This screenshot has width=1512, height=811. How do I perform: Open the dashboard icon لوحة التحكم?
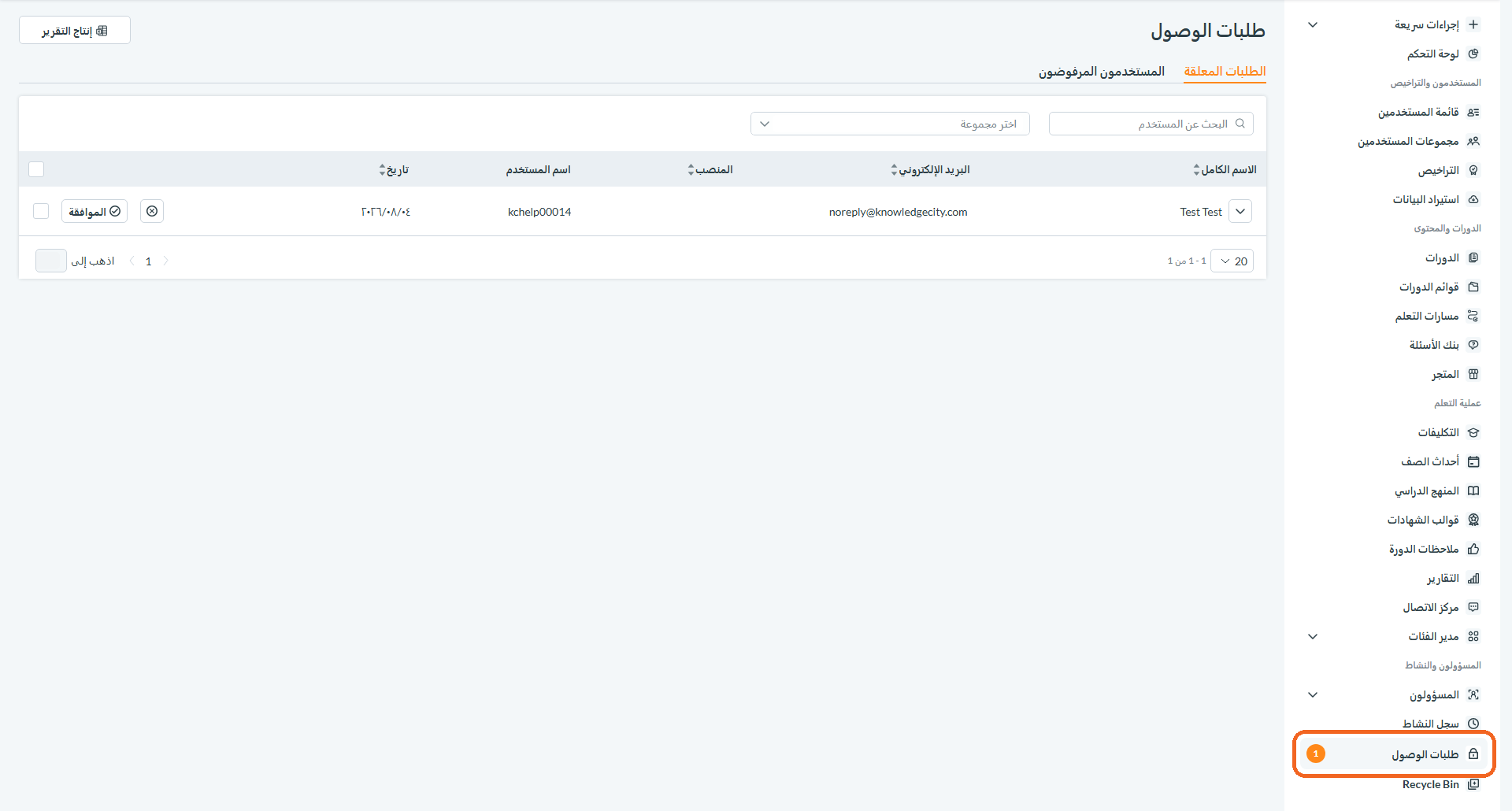coord(1473,54)
